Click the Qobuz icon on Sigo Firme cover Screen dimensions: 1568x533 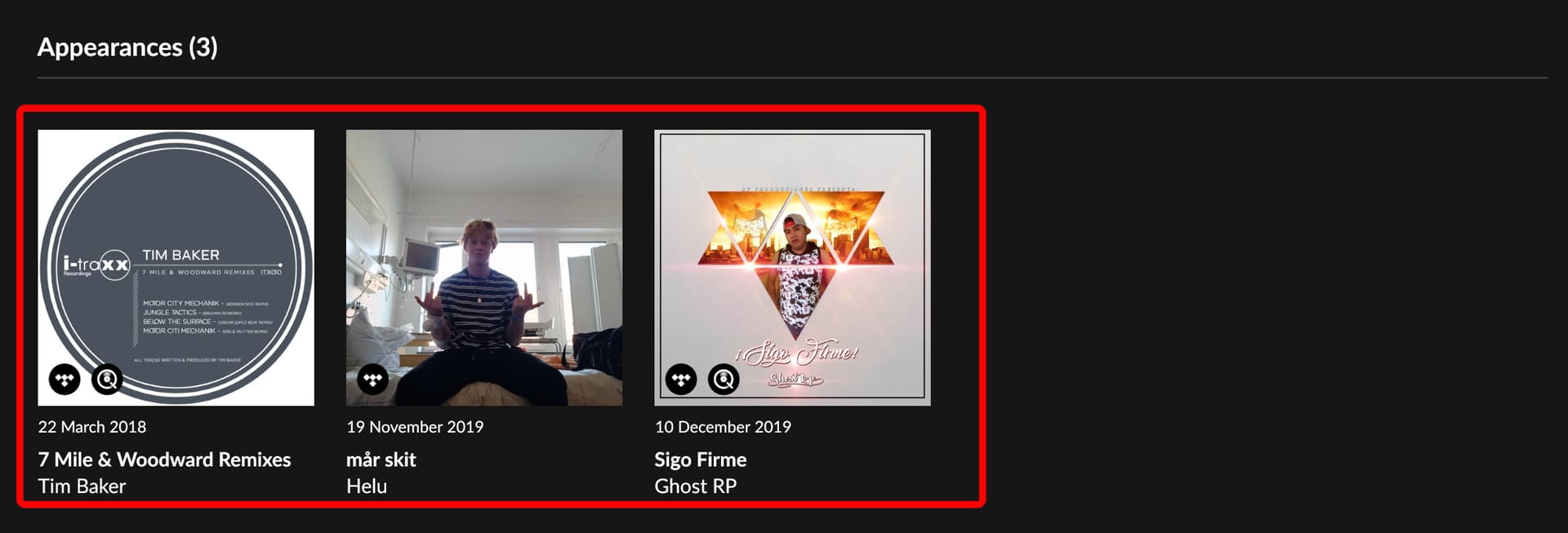point(724,379)
